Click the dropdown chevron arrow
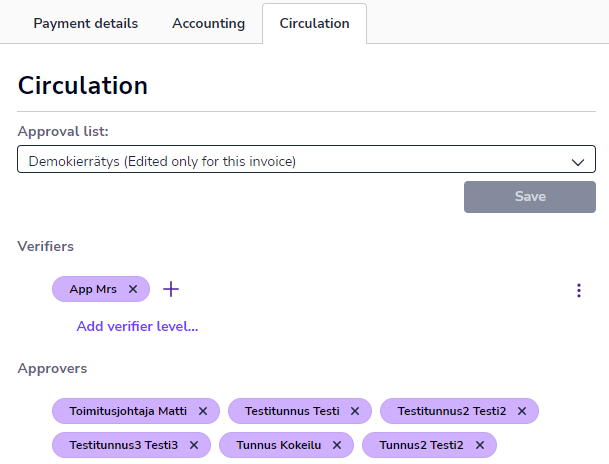The width and height of the screenshot is (609, 464). tap(577, 161)
